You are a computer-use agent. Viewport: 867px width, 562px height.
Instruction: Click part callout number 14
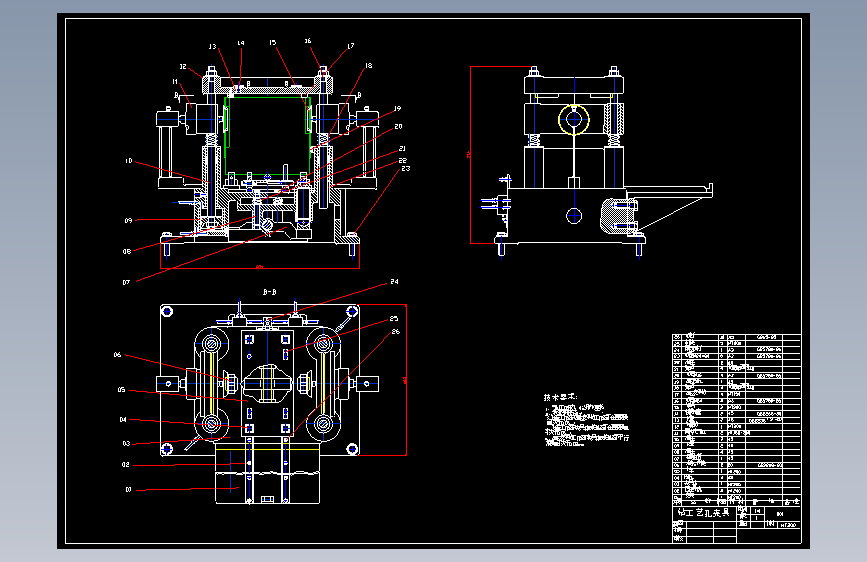pos(241,43)
